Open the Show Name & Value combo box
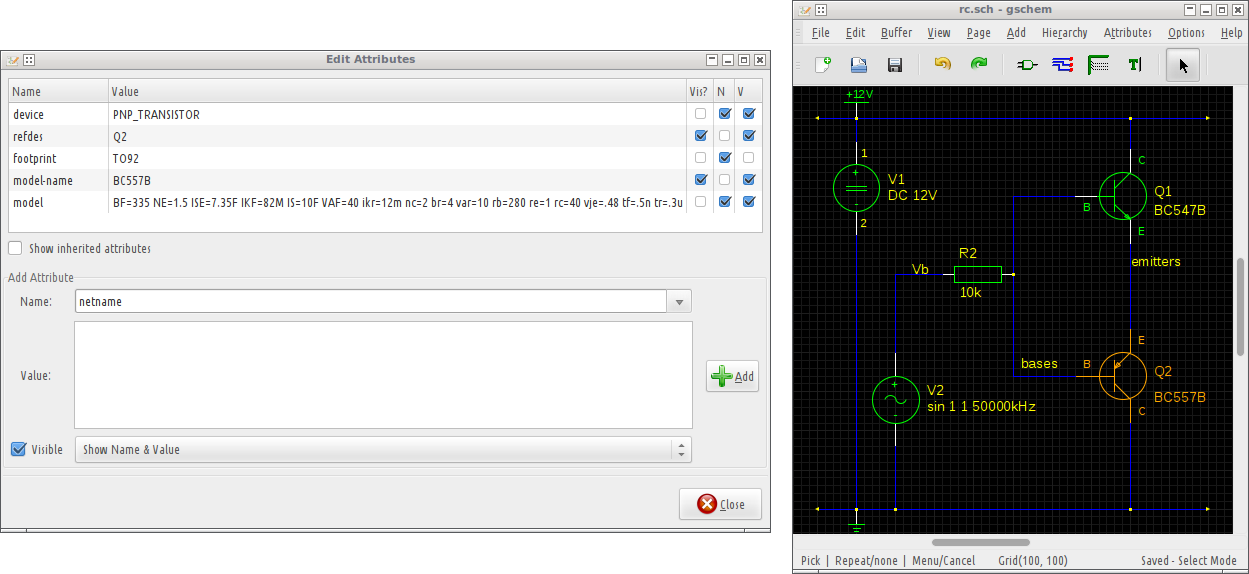1249x574 pixels. (x=383, y=450)
